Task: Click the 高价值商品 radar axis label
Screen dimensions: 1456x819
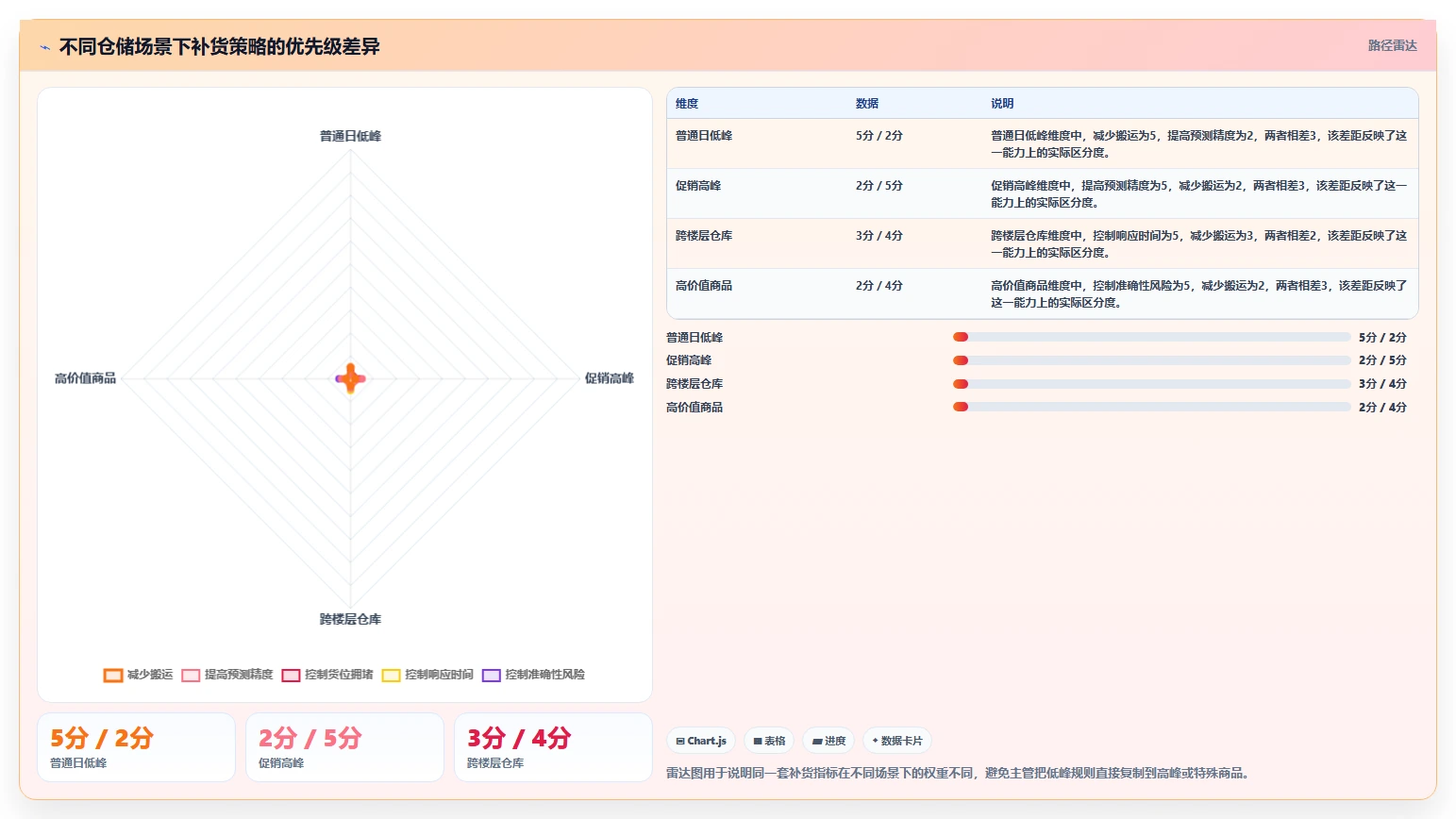Action: [85, 378]
